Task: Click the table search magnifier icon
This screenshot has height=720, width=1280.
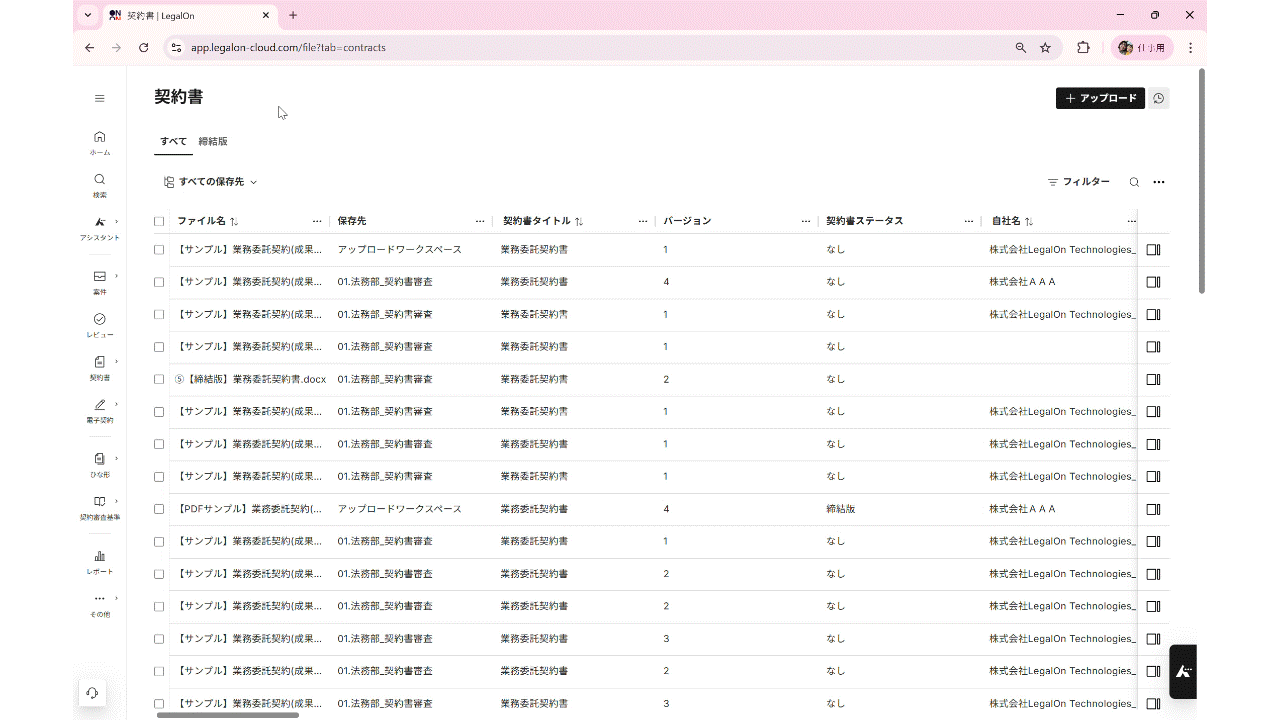Action: coord(1134,182)
